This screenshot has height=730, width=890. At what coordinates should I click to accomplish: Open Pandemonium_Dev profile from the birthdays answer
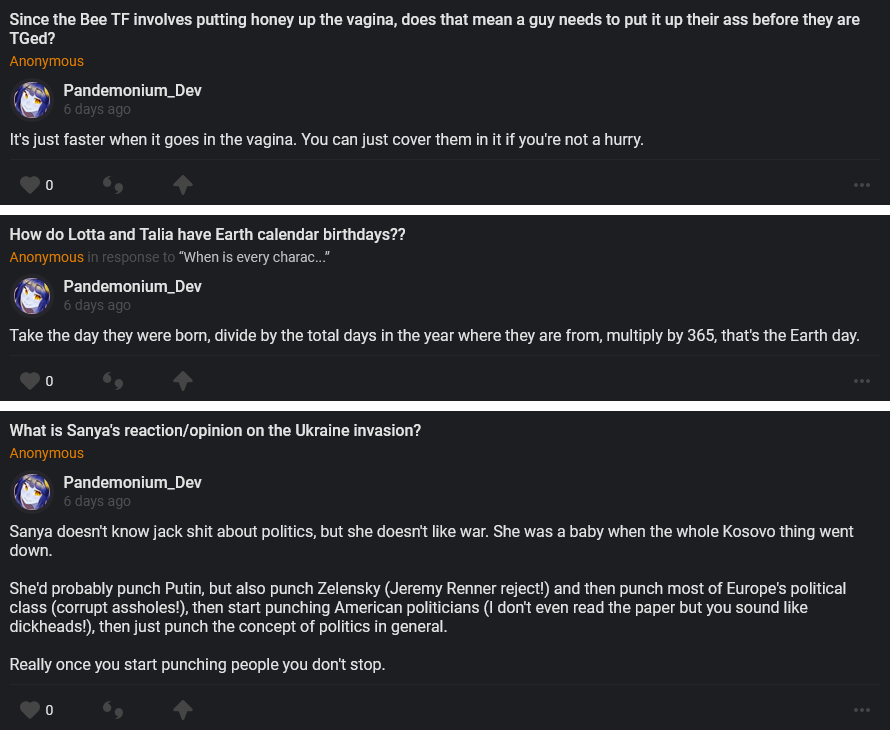[132, 287]
